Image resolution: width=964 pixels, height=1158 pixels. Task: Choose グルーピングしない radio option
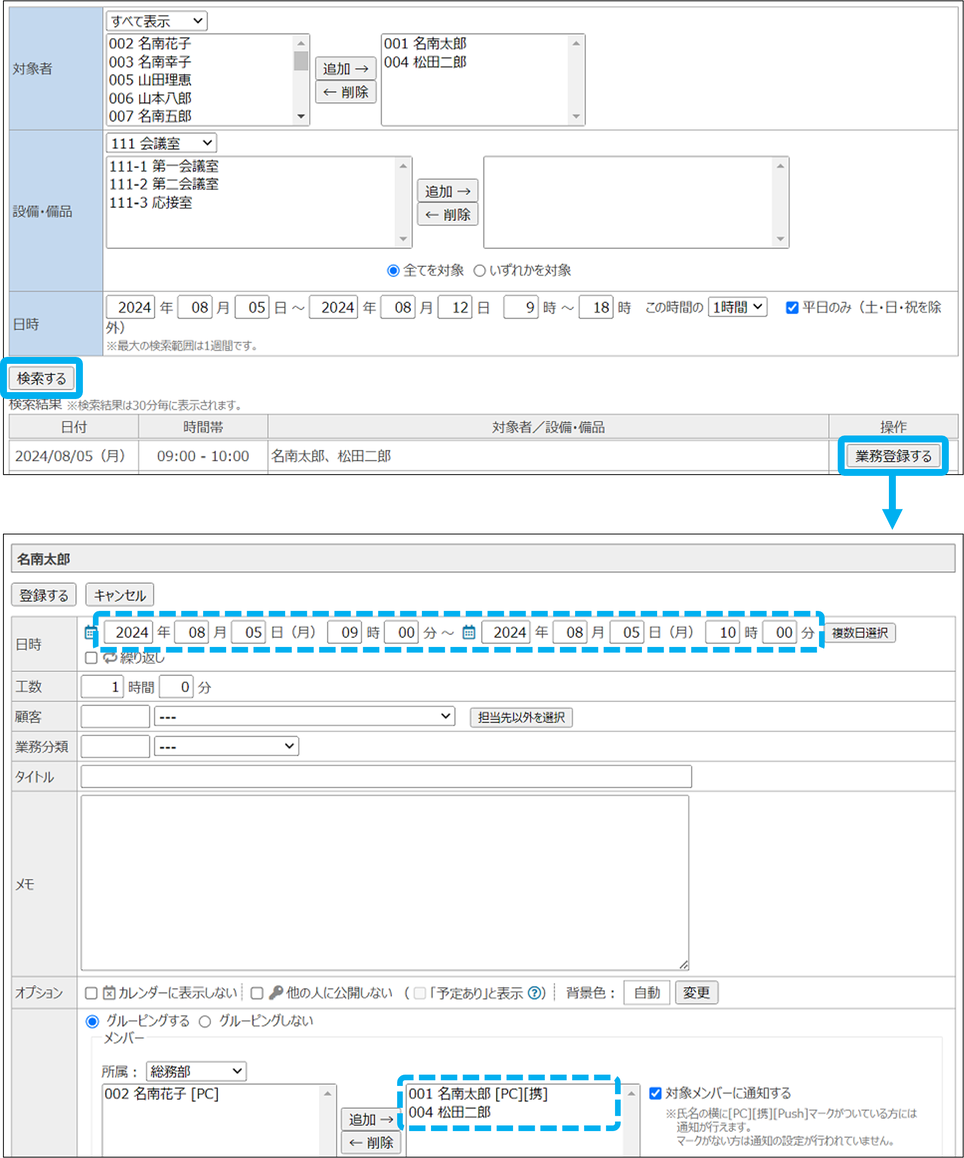pos(205,1021)
